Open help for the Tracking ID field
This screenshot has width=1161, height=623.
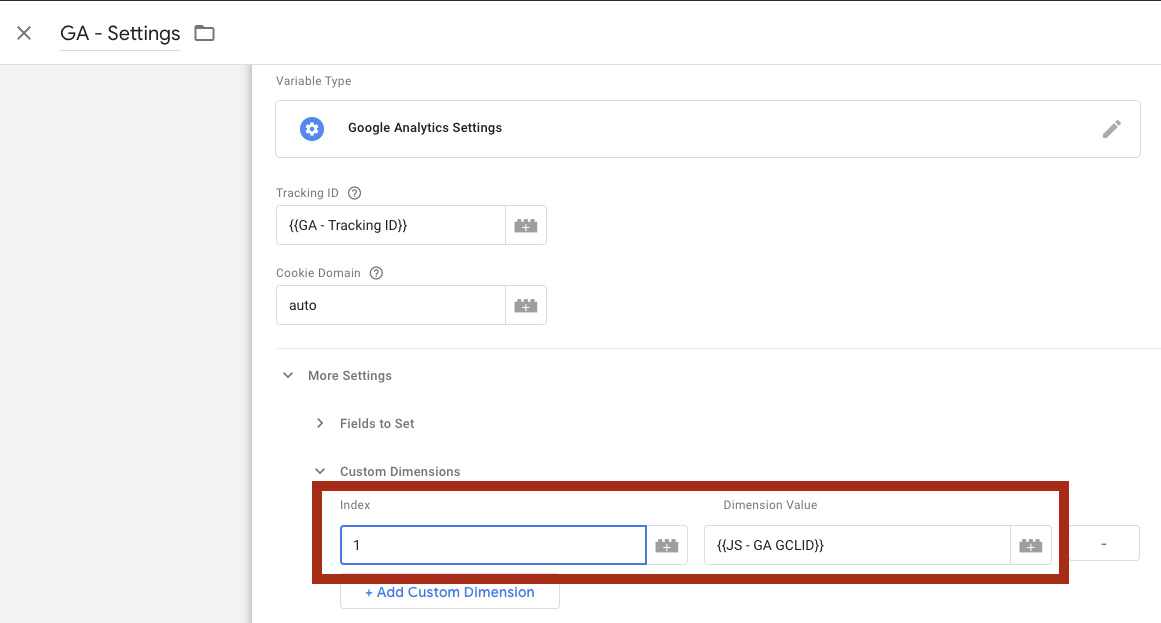(354, 193)
